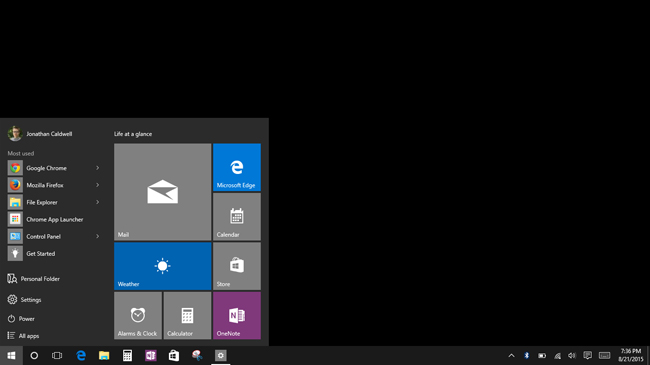Open the Weather tile

point(162,266)
